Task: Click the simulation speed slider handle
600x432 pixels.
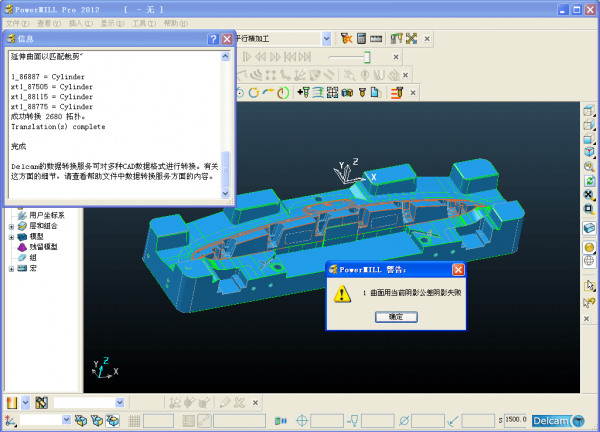Action: (367, 57)
